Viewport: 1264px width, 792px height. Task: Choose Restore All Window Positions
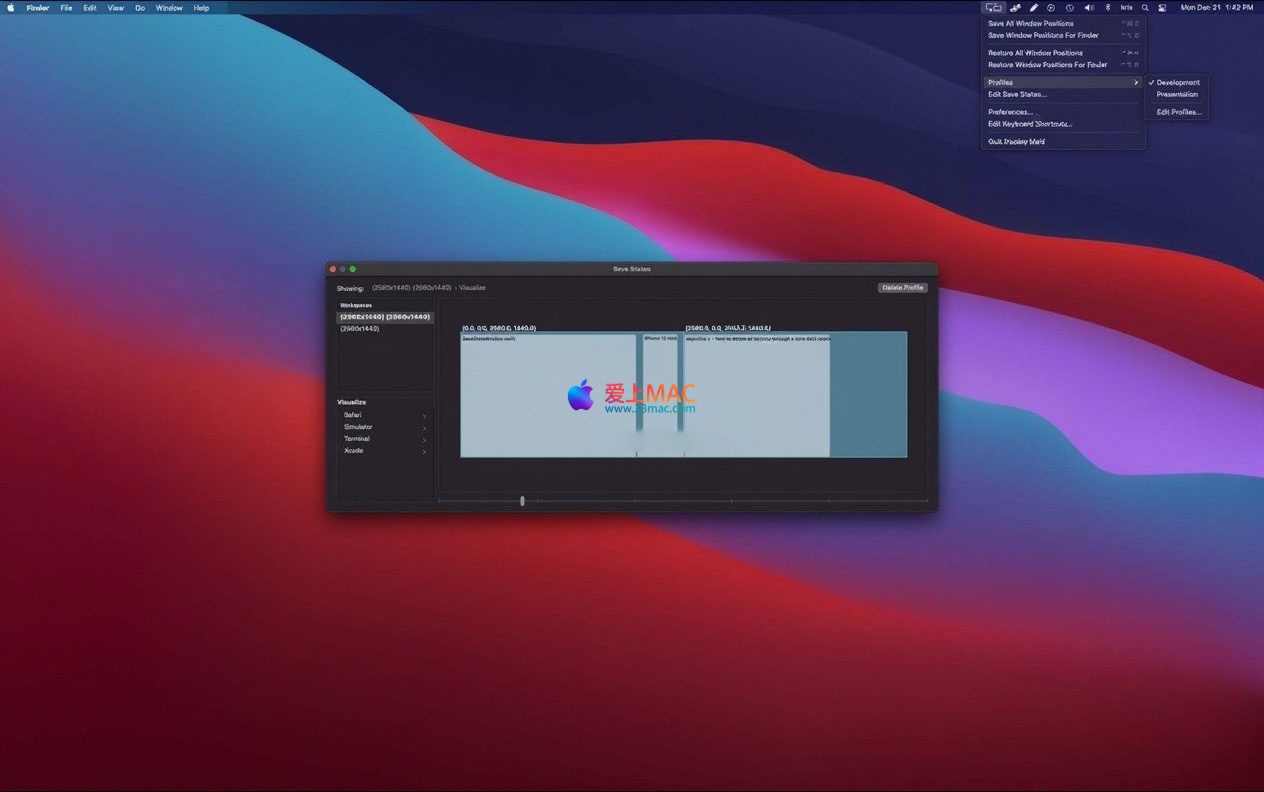point(1035,53)
